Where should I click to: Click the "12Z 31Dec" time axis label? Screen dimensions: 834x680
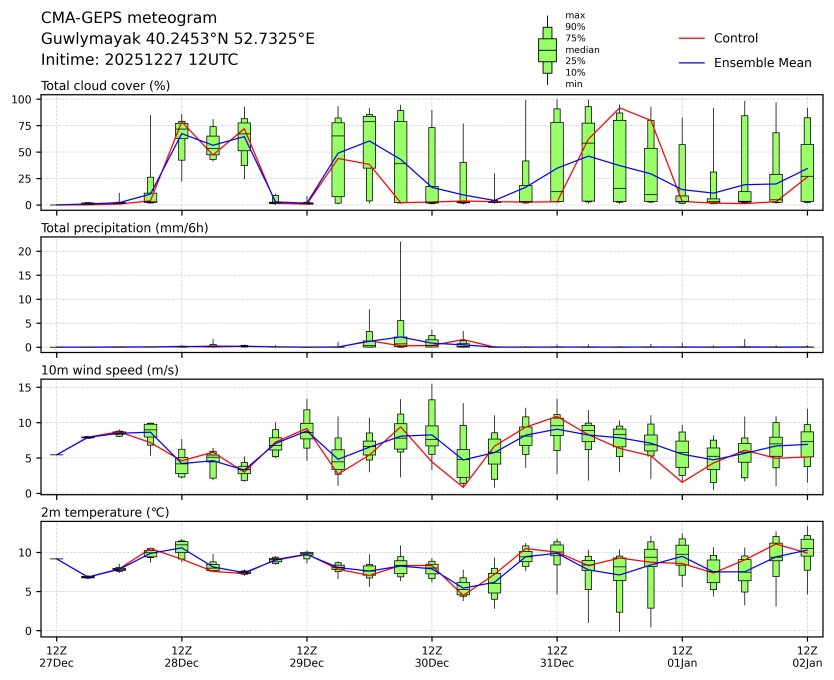(556, 656)
